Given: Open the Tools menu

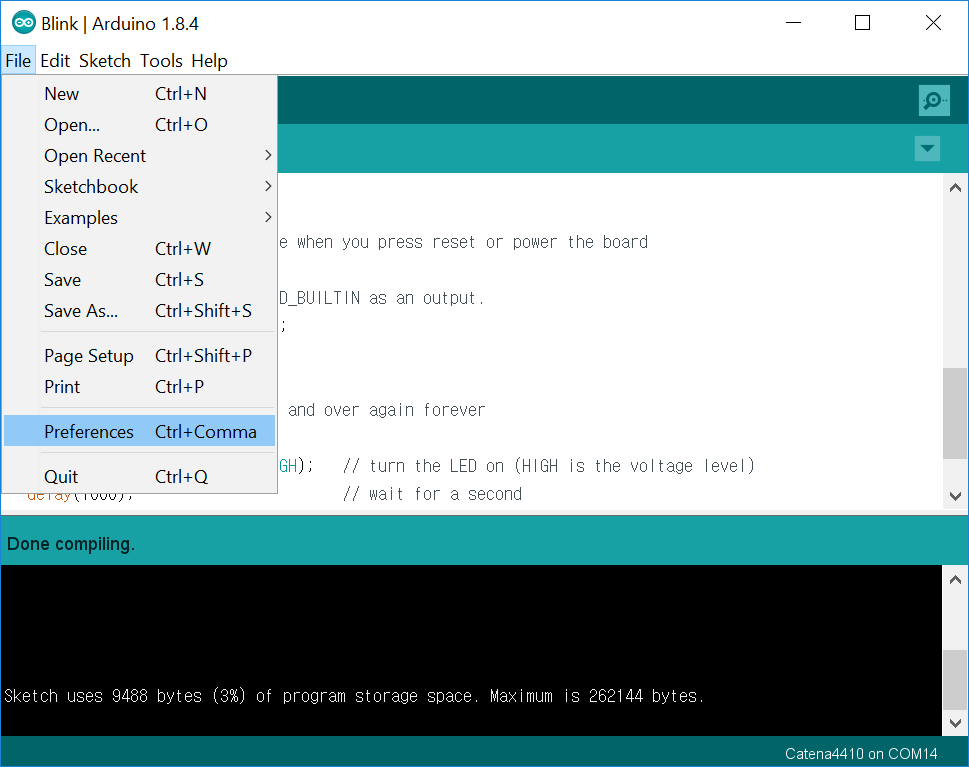Looking at the screenshot, I should point(161,61).
